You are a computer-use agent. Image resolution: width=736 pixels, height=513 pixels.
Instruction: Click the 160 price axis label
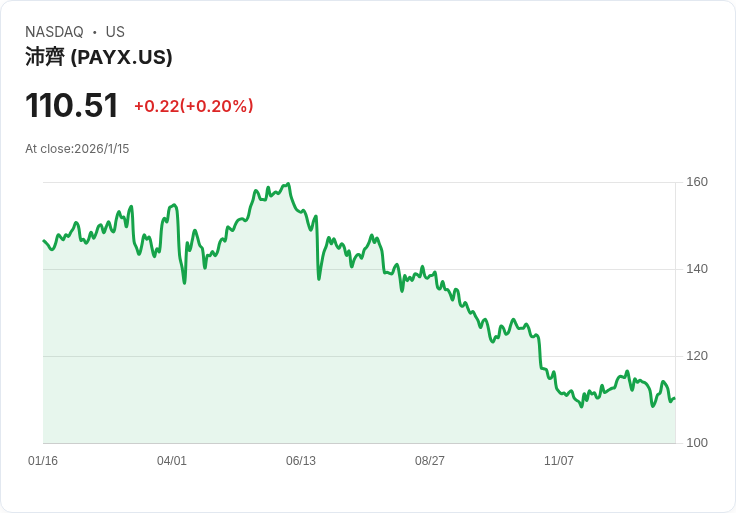(697, 182)
